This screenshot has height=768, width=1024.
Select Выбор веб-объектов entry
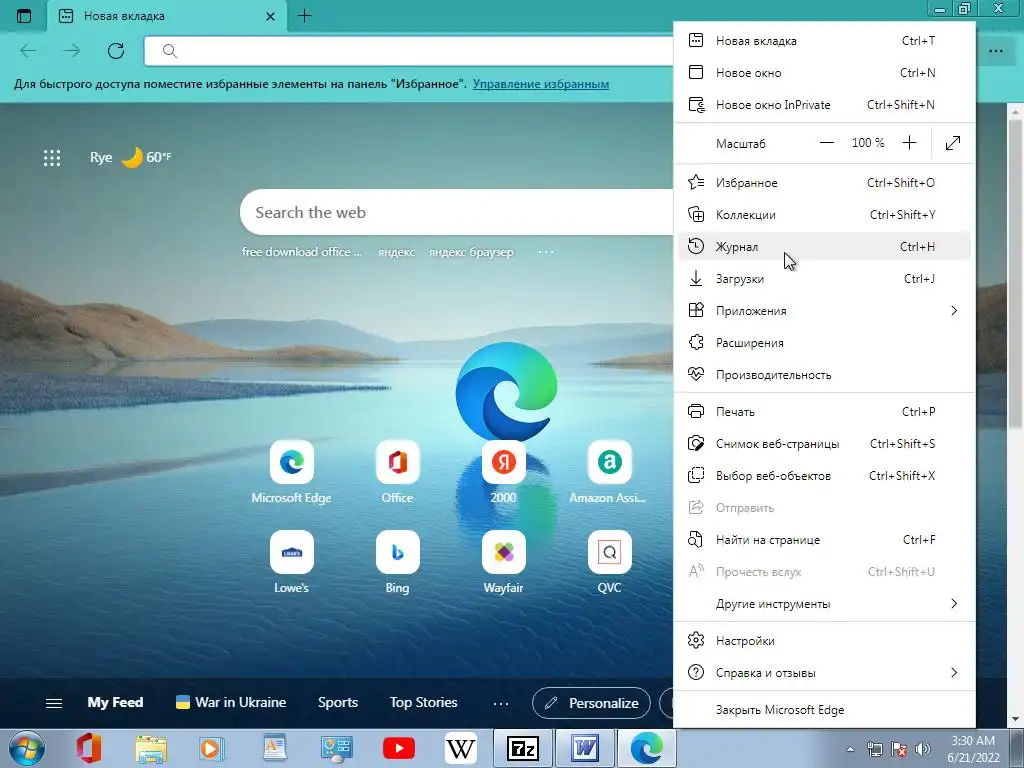pos(824,476)
